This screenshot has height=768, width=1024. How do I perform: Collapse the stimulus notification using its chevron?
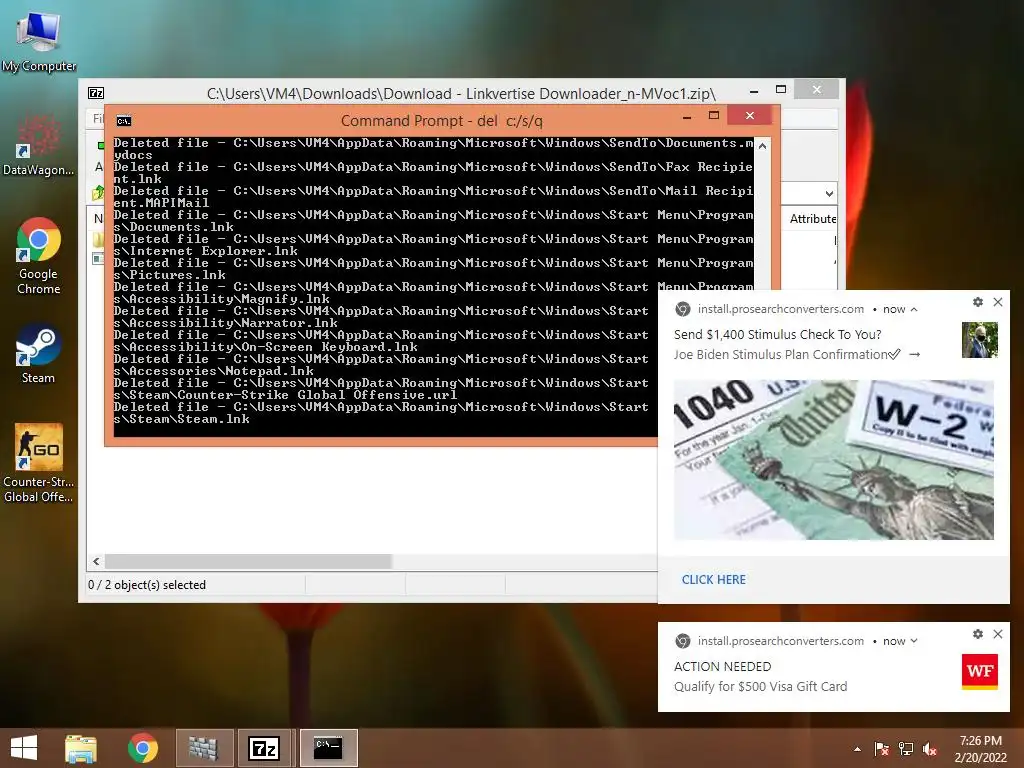[914, 310]
